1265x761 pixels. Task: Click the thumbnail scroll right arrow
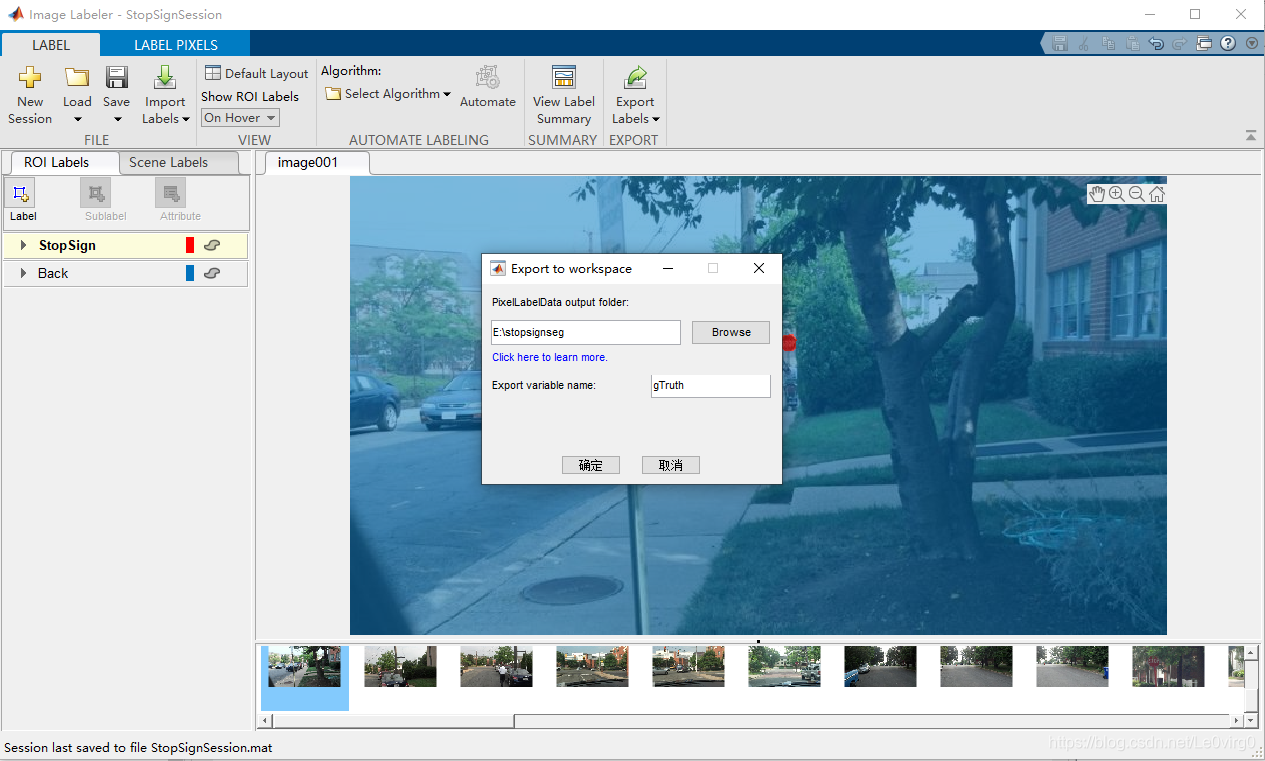tap(1238, 720)
